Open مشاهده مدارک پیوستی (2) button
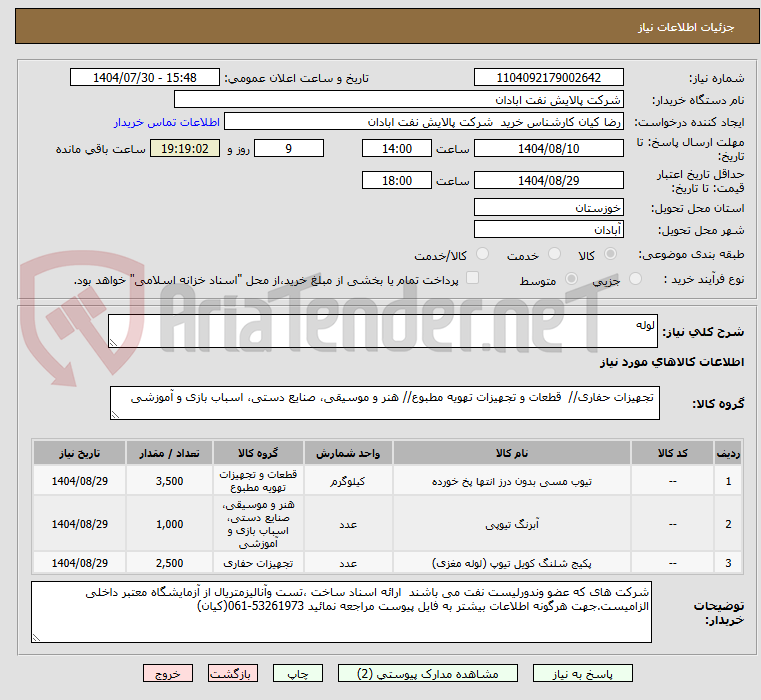This screenshot has width=761, height=700. tap(428, 674)
